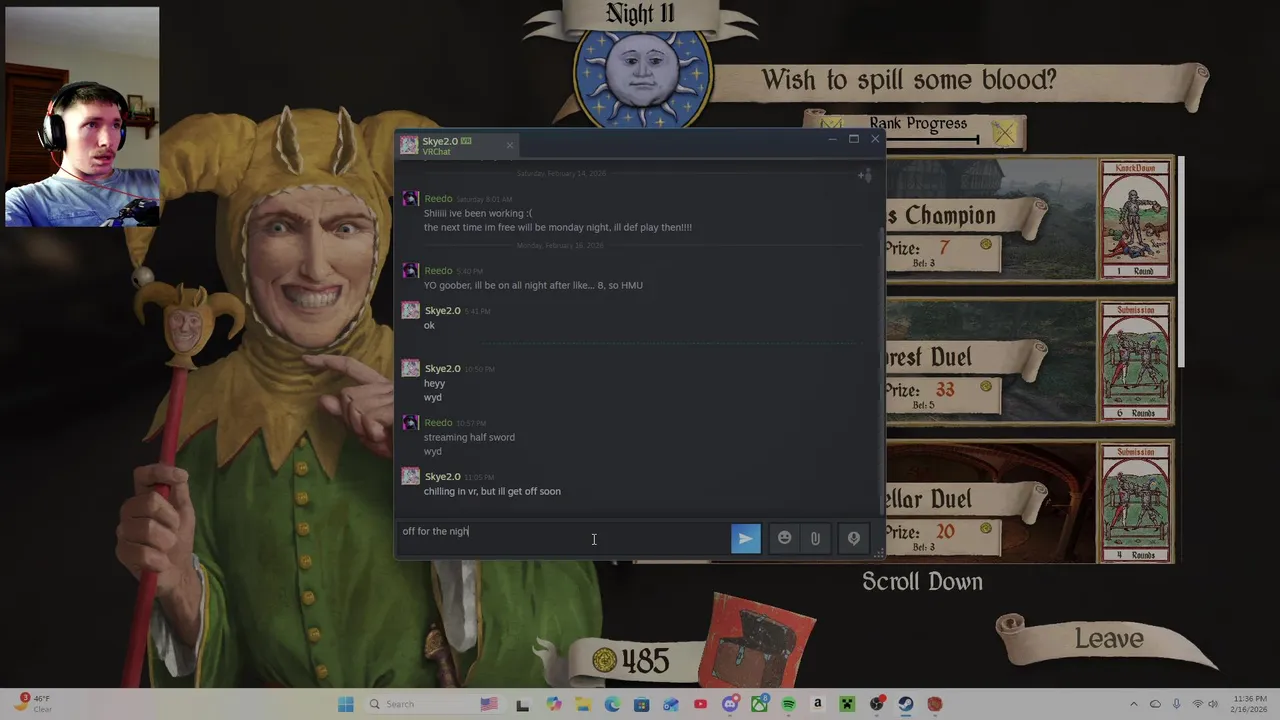The width and height of the screenshot is (1280, 720).
Task: Click the Submission 4 Rounds card image
Action: click(x=1135, y=503)
